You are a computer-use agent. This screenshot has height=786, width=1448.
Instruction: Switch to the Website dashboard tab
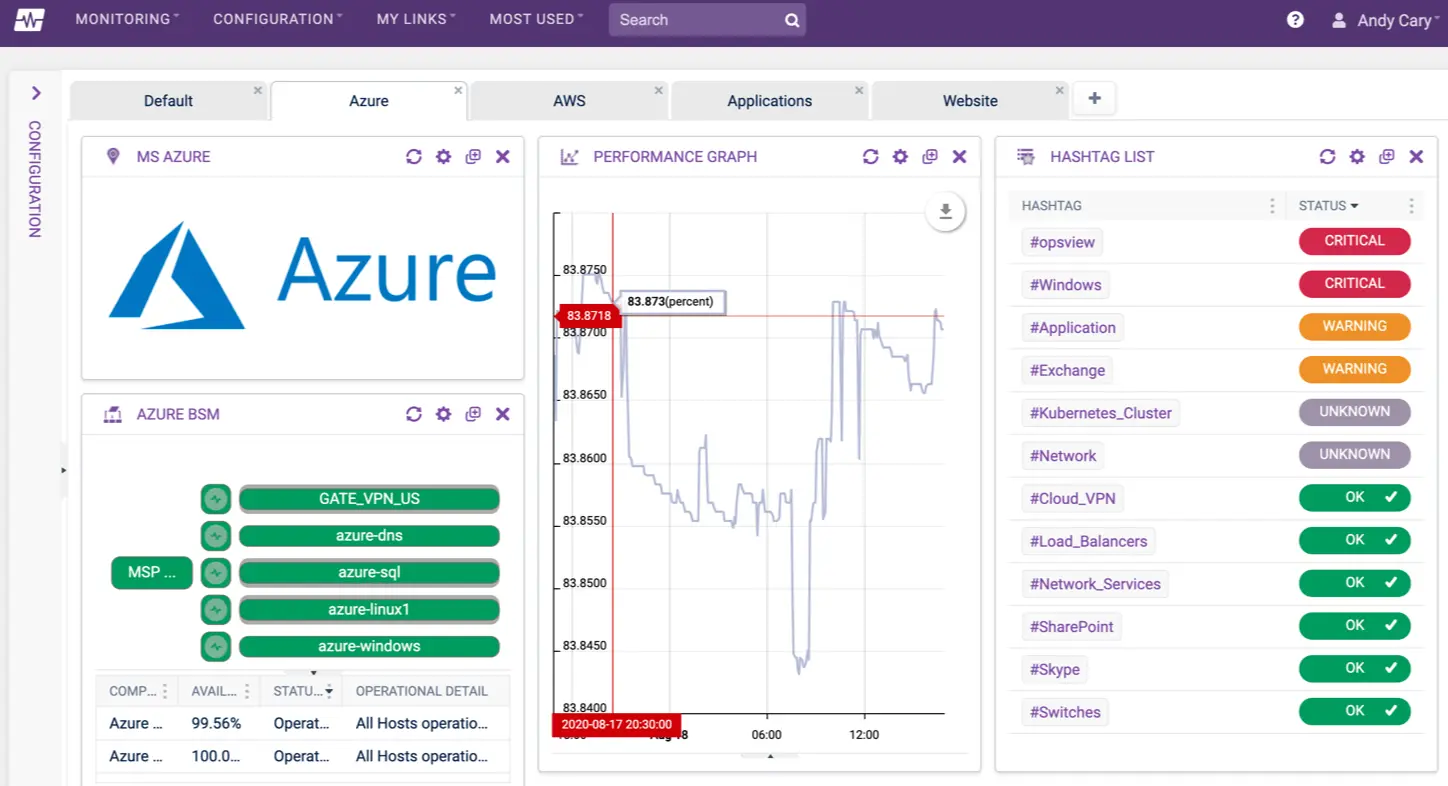point(970,101)
